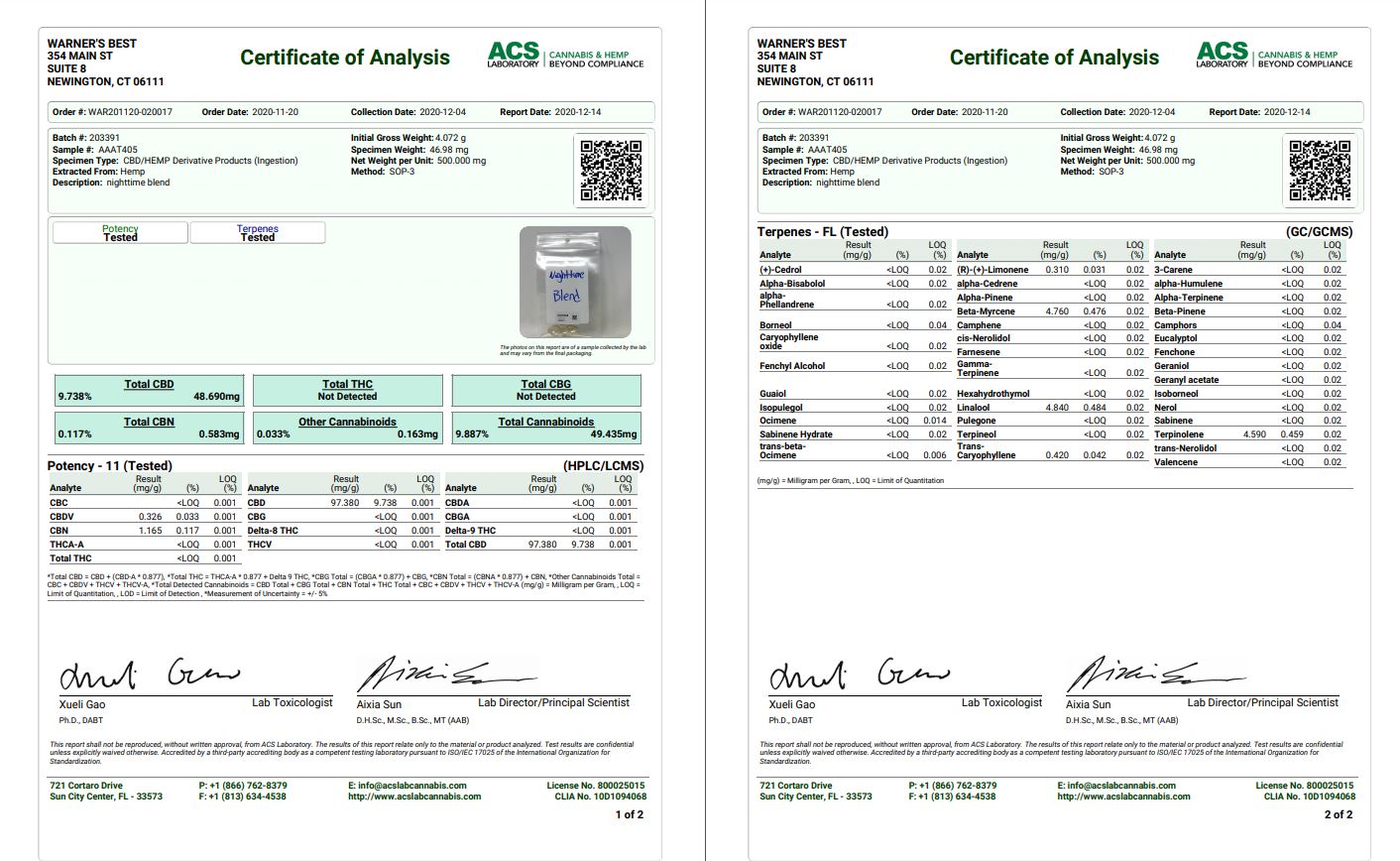Open the Nighttime Blend sample photo
1400x861 pixels.
pos(575,283)
